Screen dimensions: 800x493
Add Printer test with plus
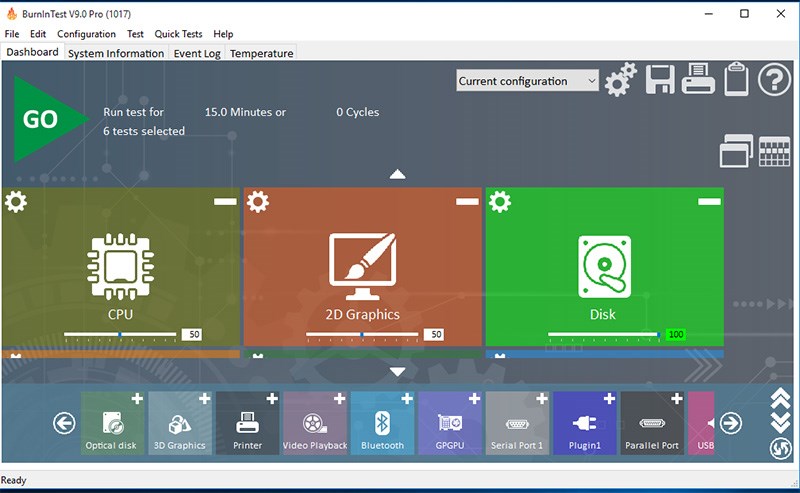(272, 399)
